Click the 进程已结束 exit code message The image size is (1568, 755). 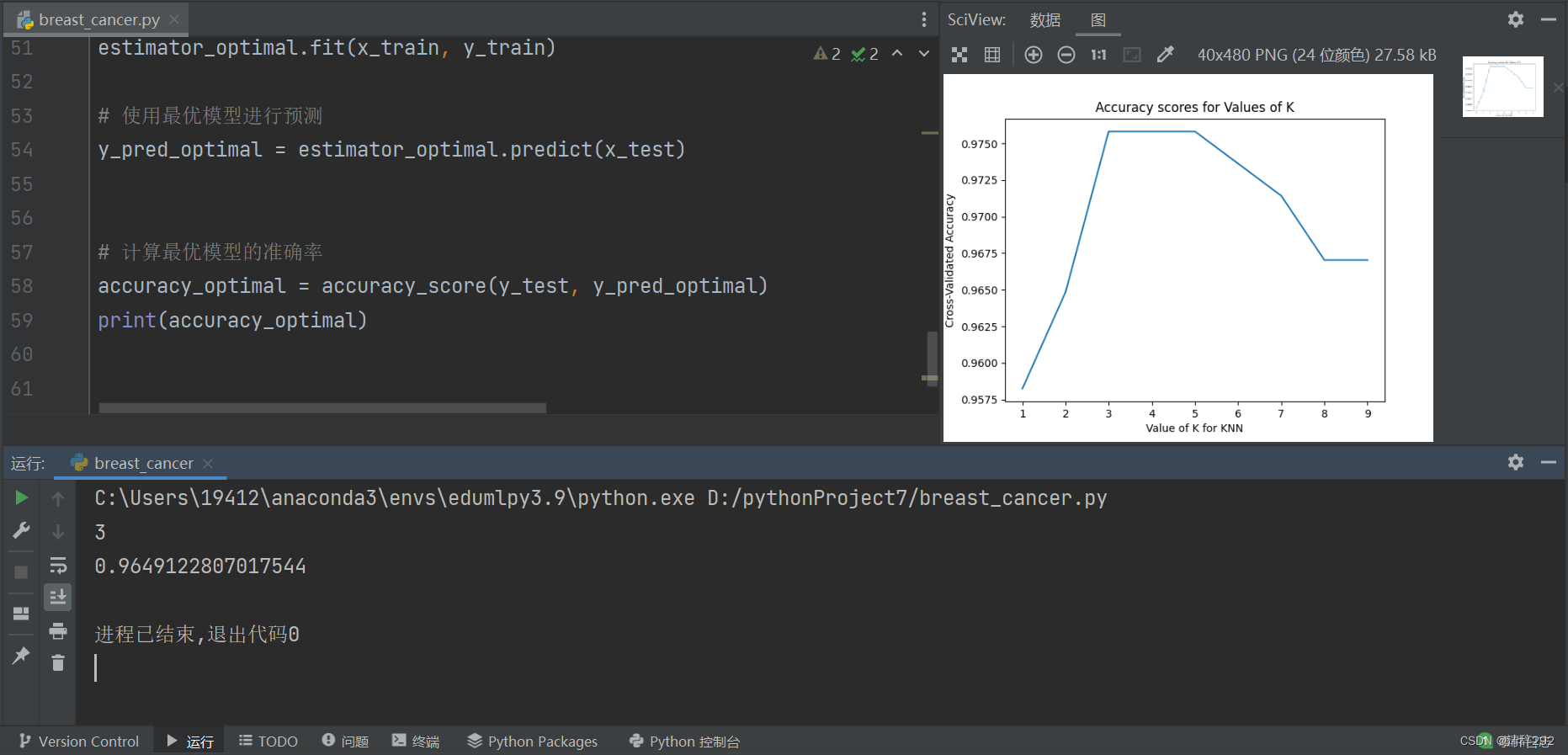click(x=197, y=635)
